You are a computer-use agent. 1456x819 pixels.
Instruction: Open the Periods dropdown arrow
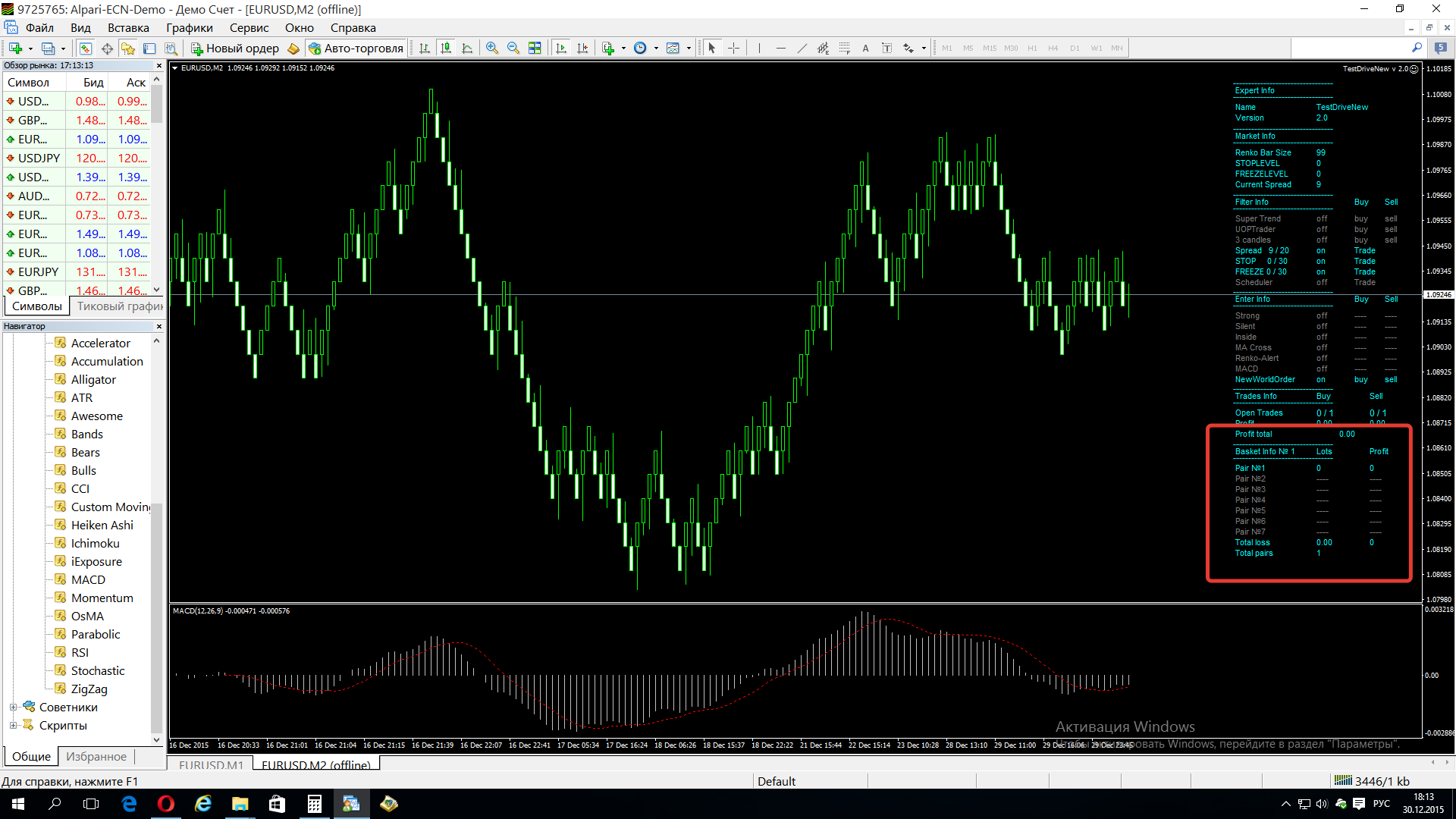[x=656, y=49]
